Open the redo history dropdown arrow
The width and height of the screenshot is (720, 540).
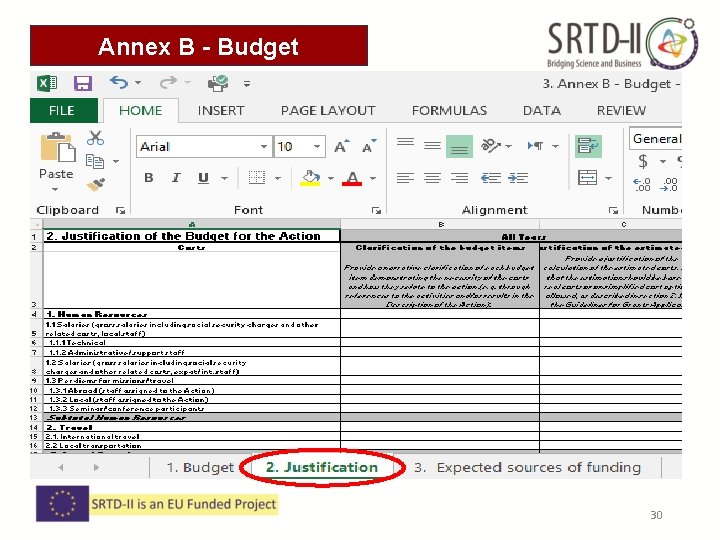[187, 83]
